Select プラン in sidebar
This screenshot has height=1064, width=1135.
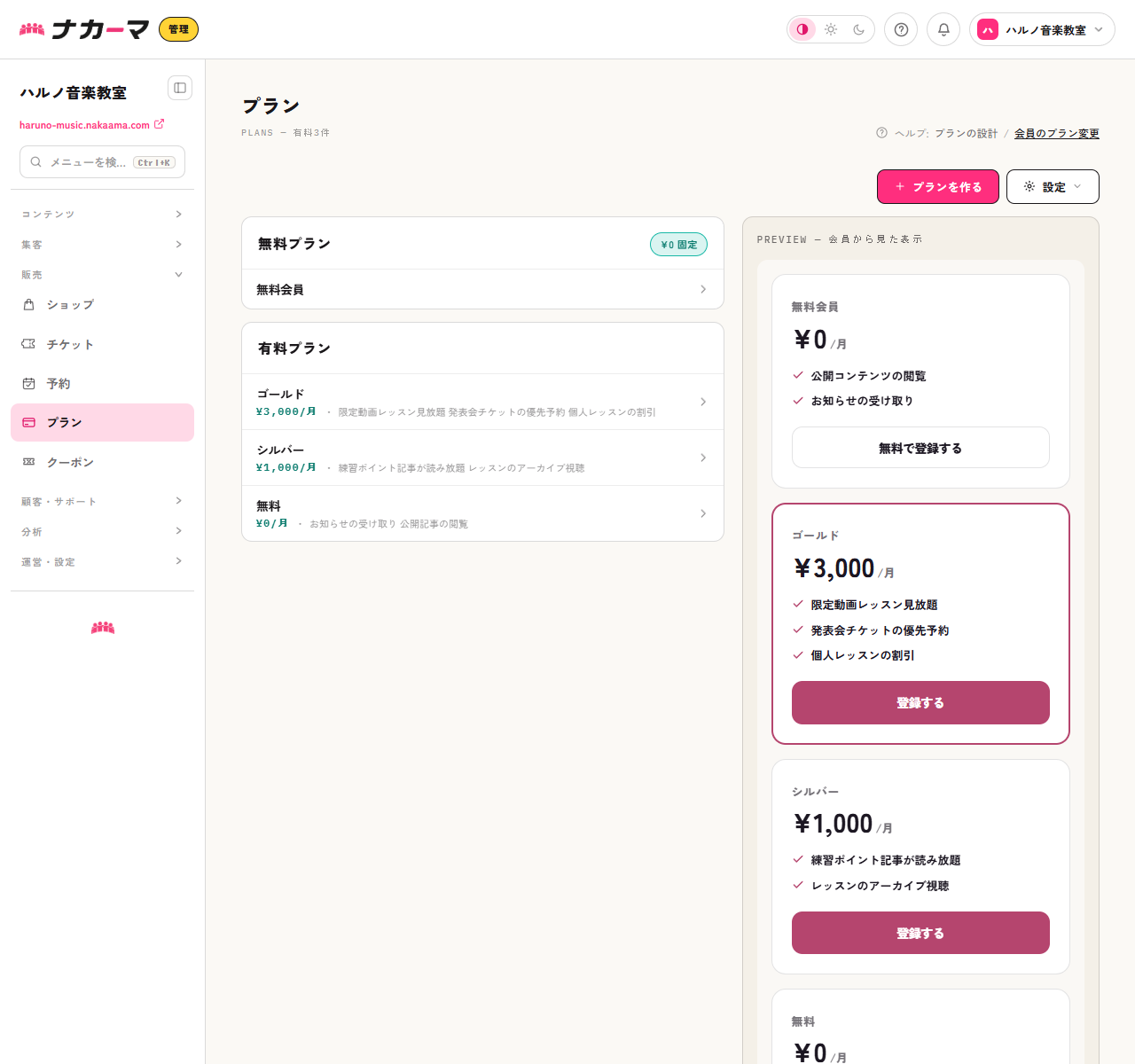[102, 423]
